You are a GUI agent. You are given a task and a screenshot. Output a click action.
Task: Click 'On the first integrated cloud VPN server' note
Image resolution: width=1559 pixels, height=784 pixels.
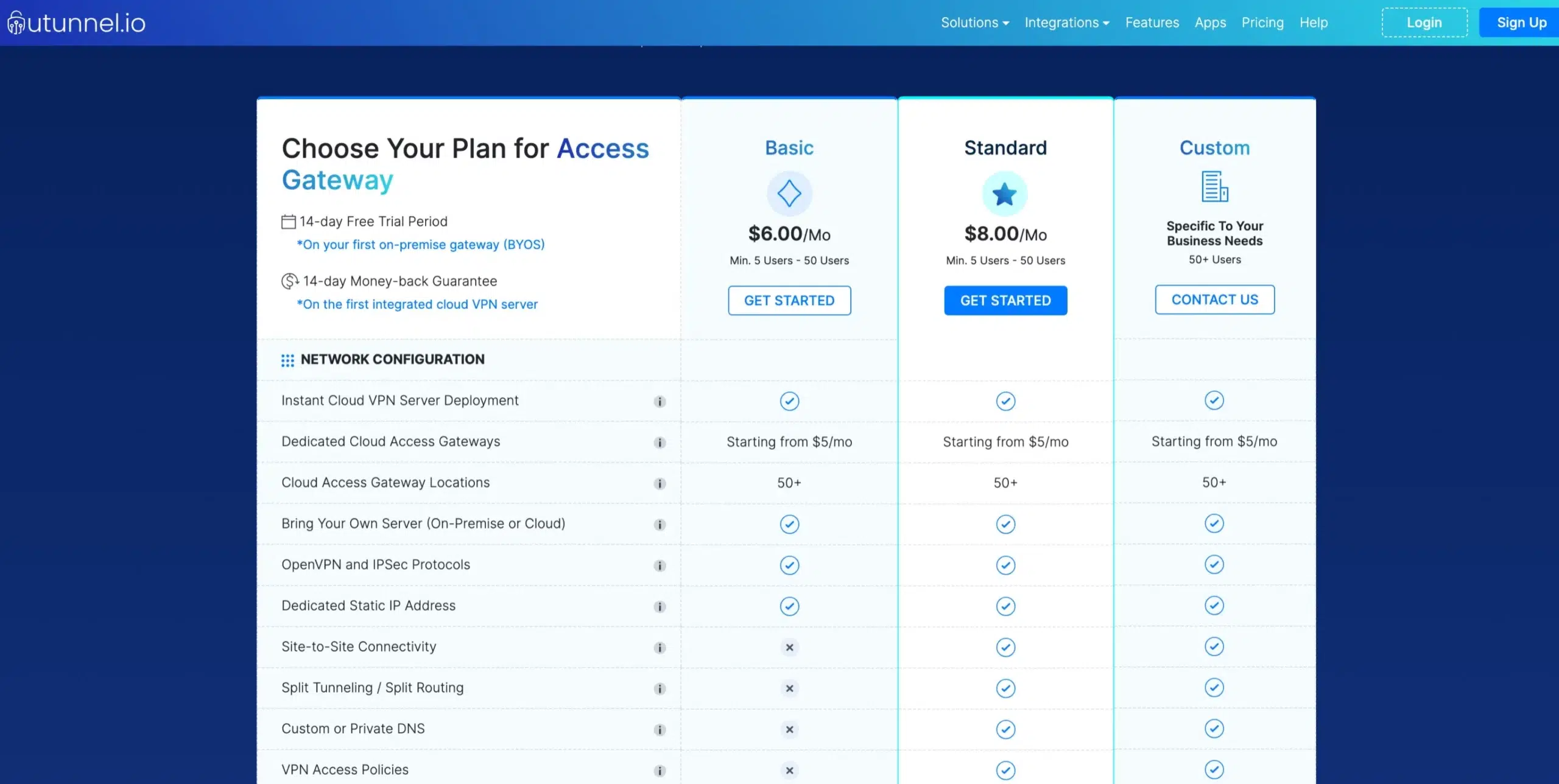417,304
